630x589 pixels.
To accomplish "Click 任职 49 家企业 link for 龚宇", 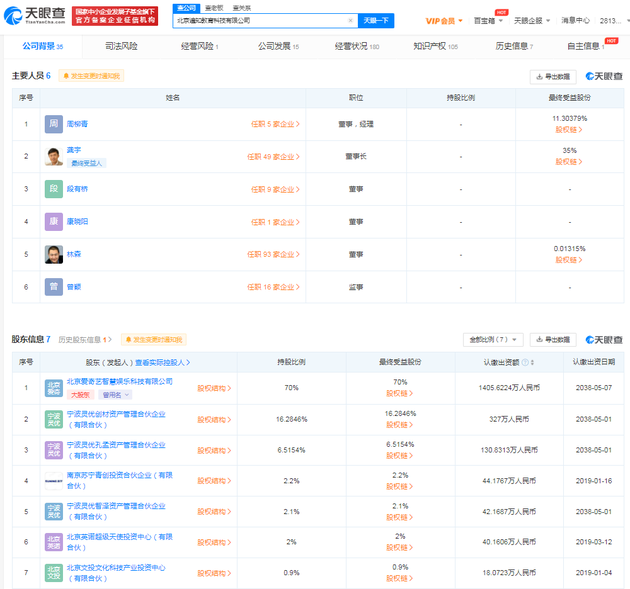I will click(273, 156).
